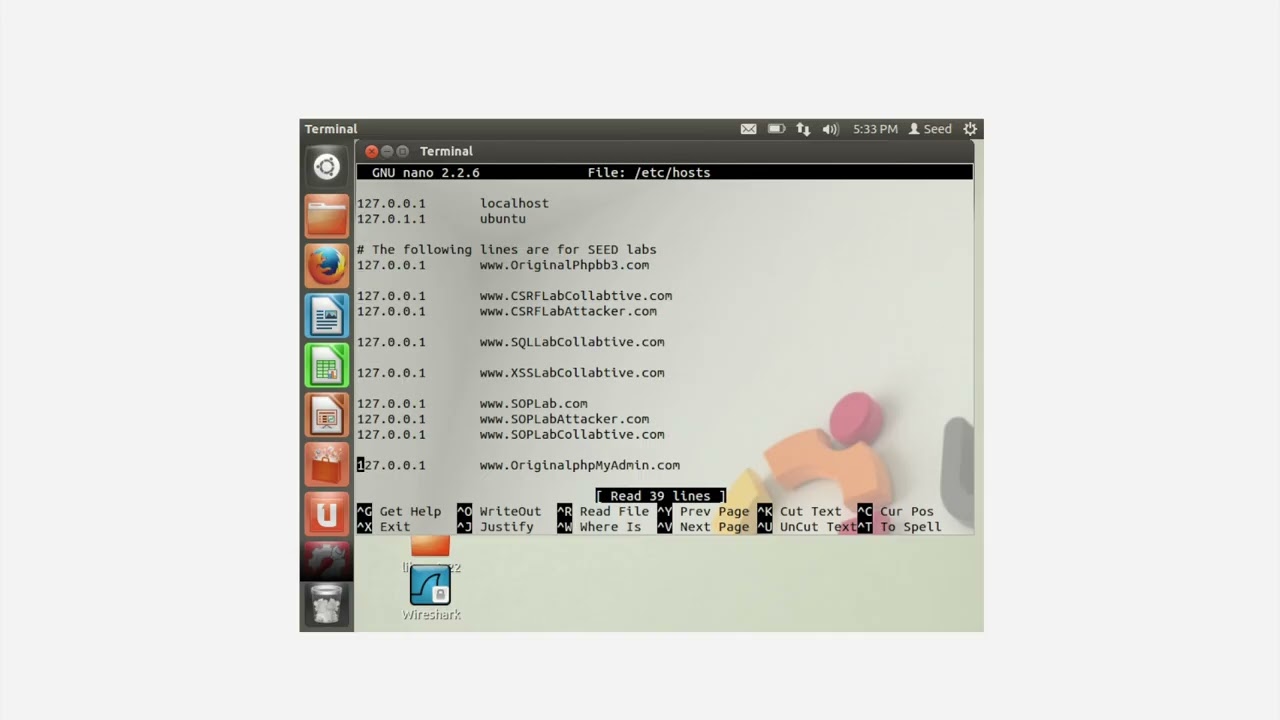The width and height of the screenshot is (1280, 720).
Task: Click the ^C Cur Pos shortcut label
Action: (895, 511)
